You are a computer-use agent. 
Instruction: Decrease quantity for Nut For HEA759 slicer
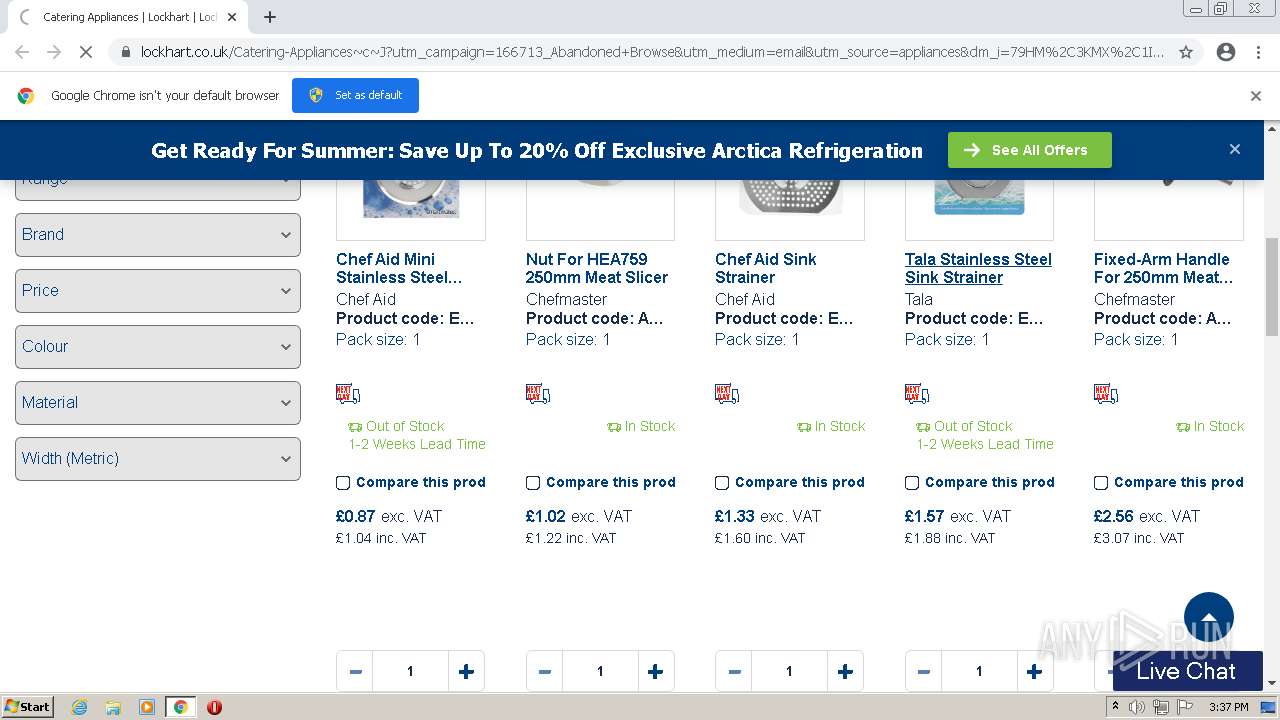click(544, 672)
